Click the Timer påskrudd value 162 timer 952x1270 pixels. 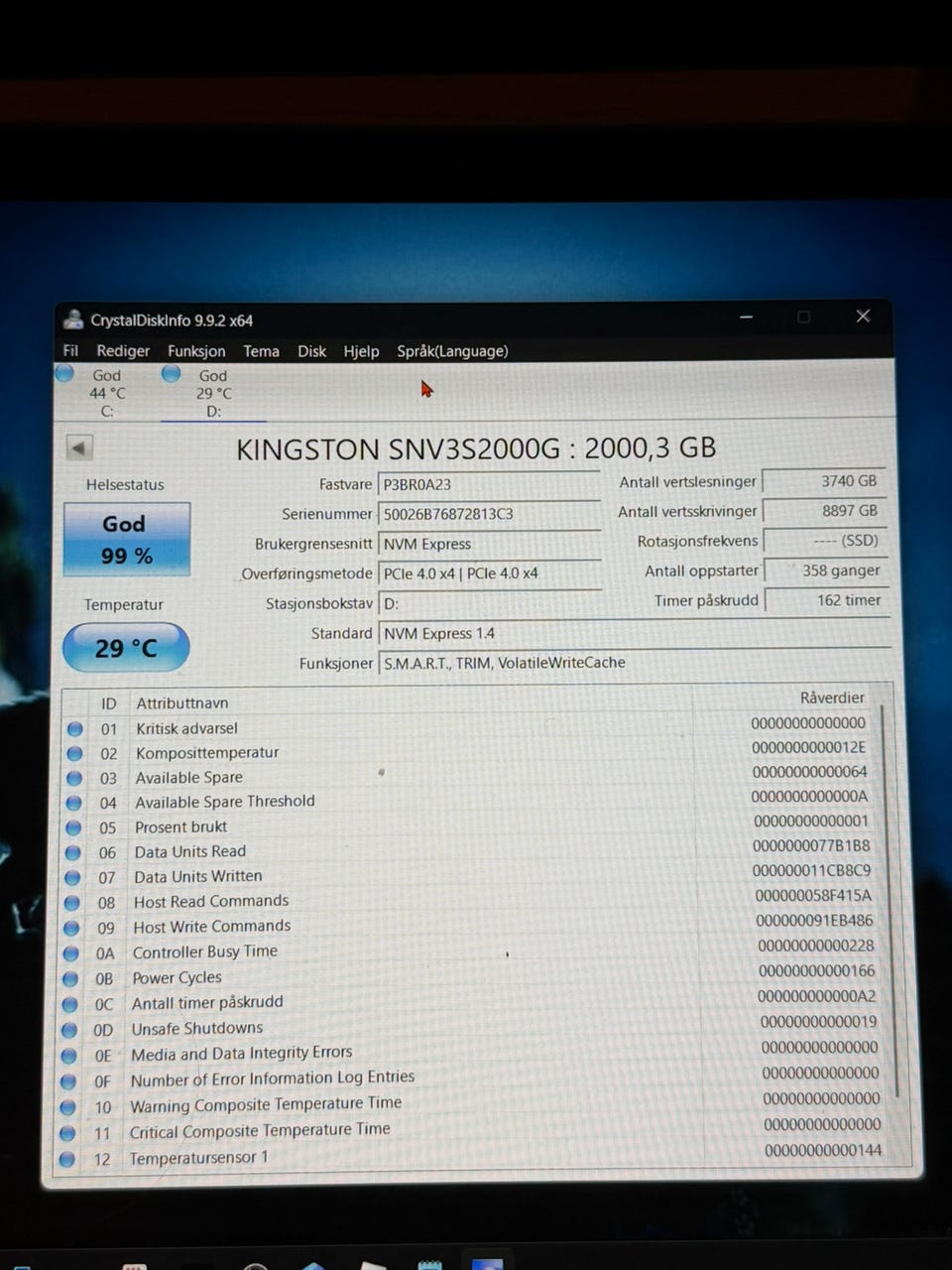tap(826, 600)
